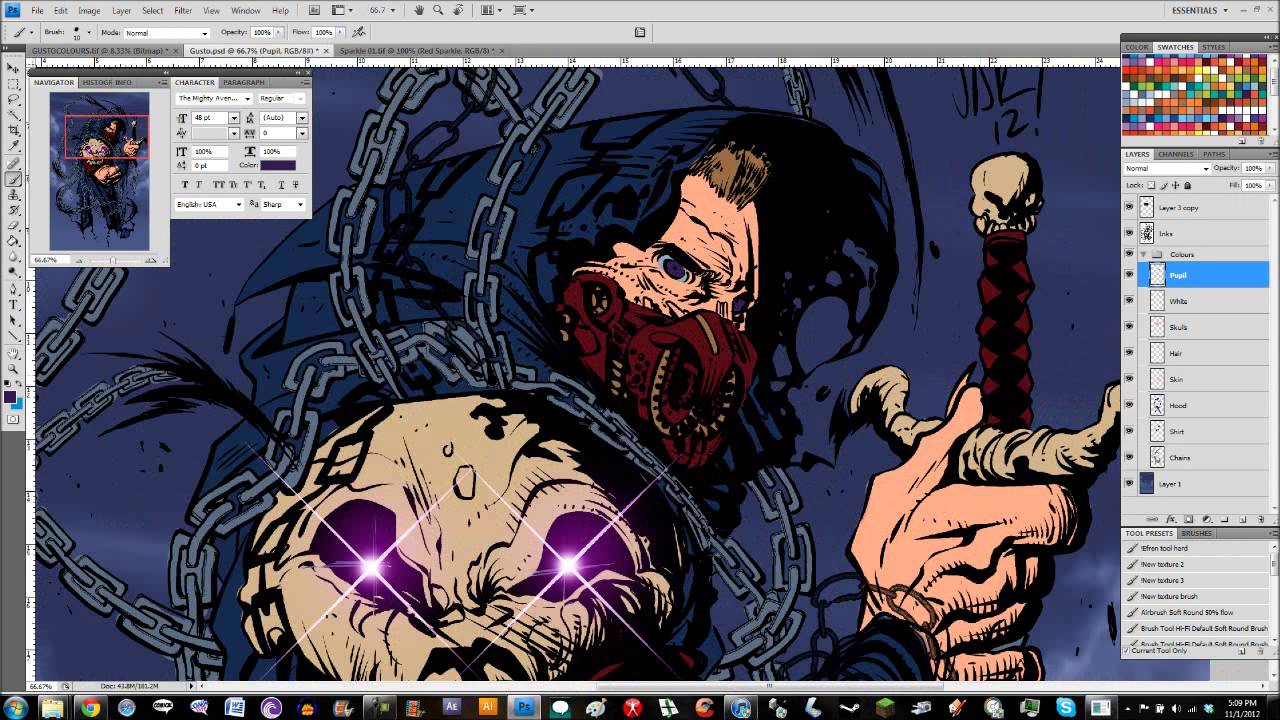The width and height of the screenshot is (1280, 720).
Task: Open the Image menu
Action: point(89,10)
